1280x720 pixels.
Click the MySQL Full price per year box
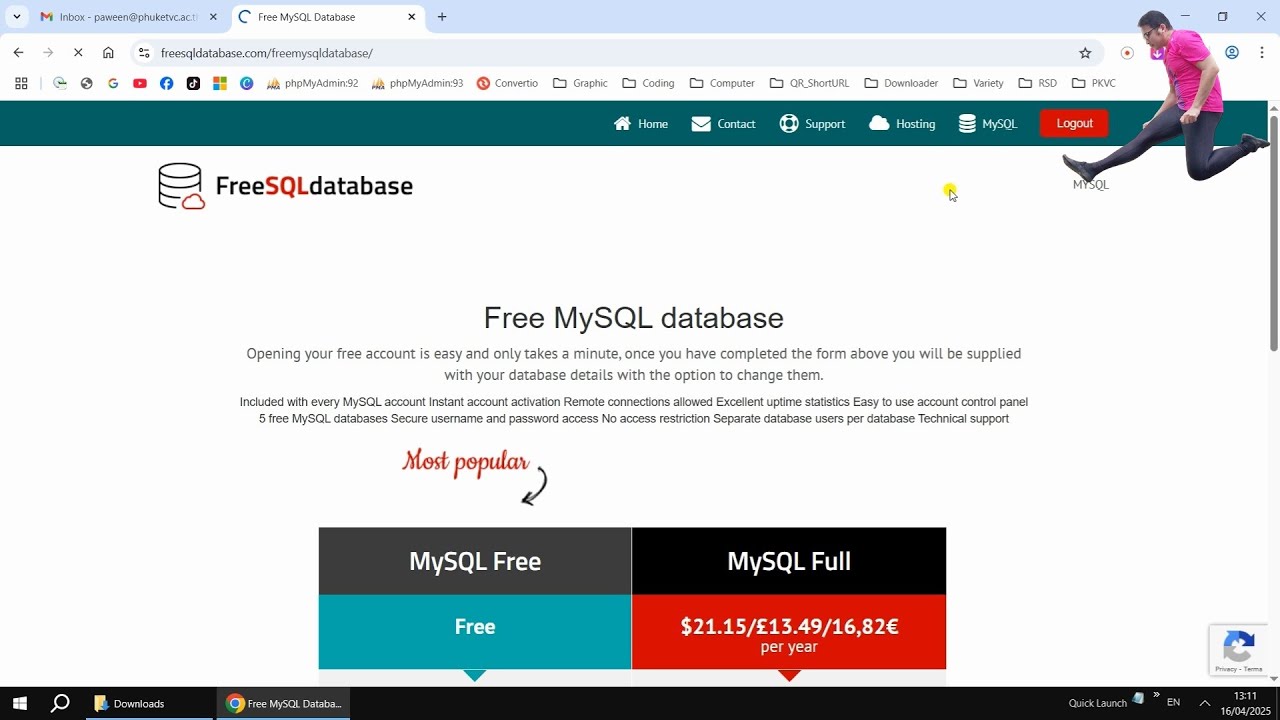point(789,632)
